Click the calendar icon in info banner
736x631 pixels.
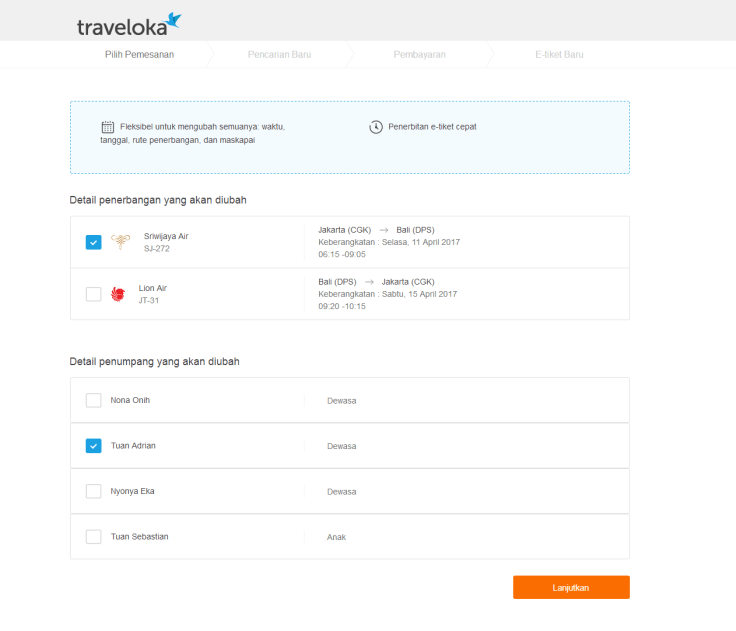click(x=108, y=127)
